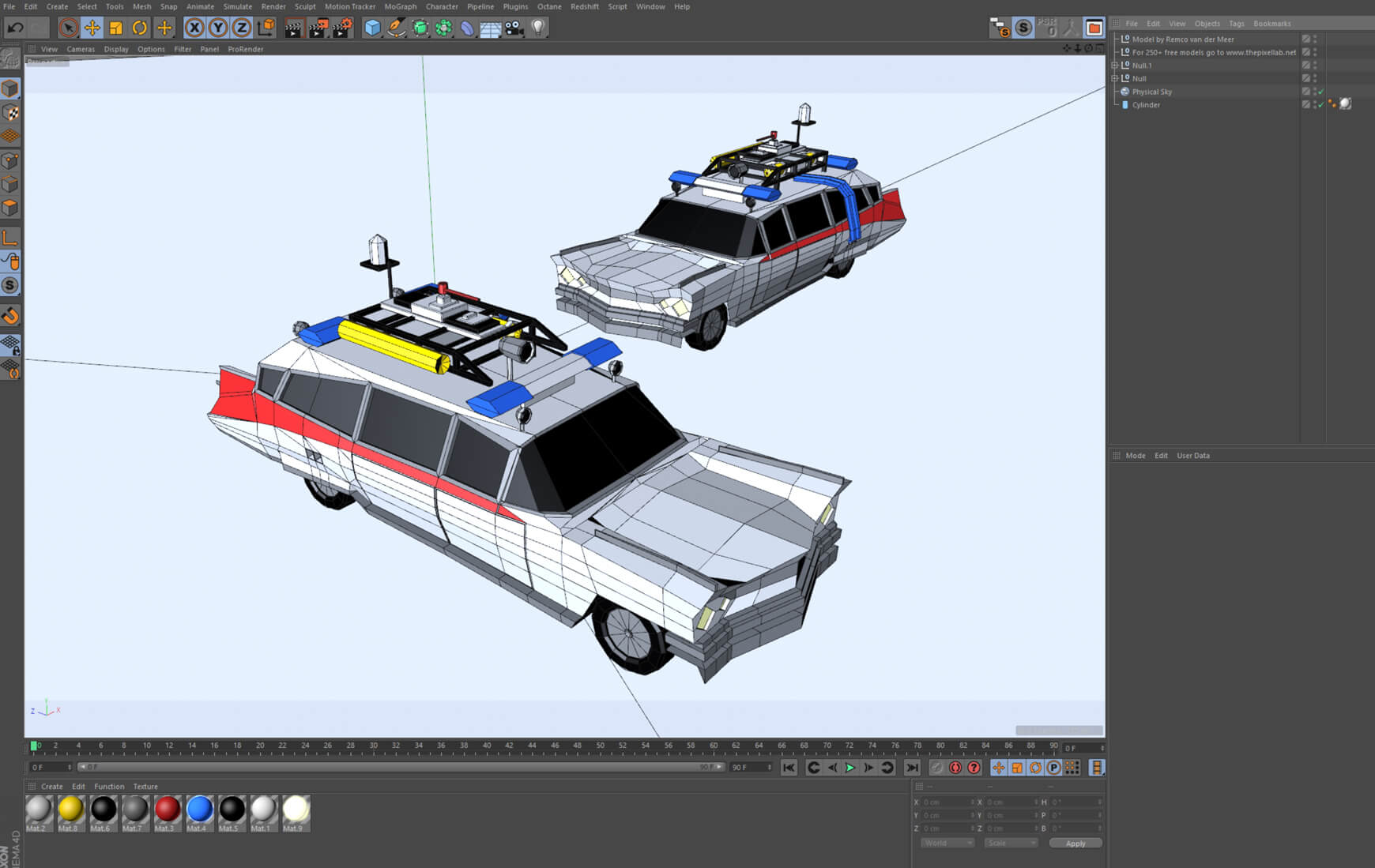Toggle Y axis lock
The image size is (1375, 868).
tap(218, 28)
